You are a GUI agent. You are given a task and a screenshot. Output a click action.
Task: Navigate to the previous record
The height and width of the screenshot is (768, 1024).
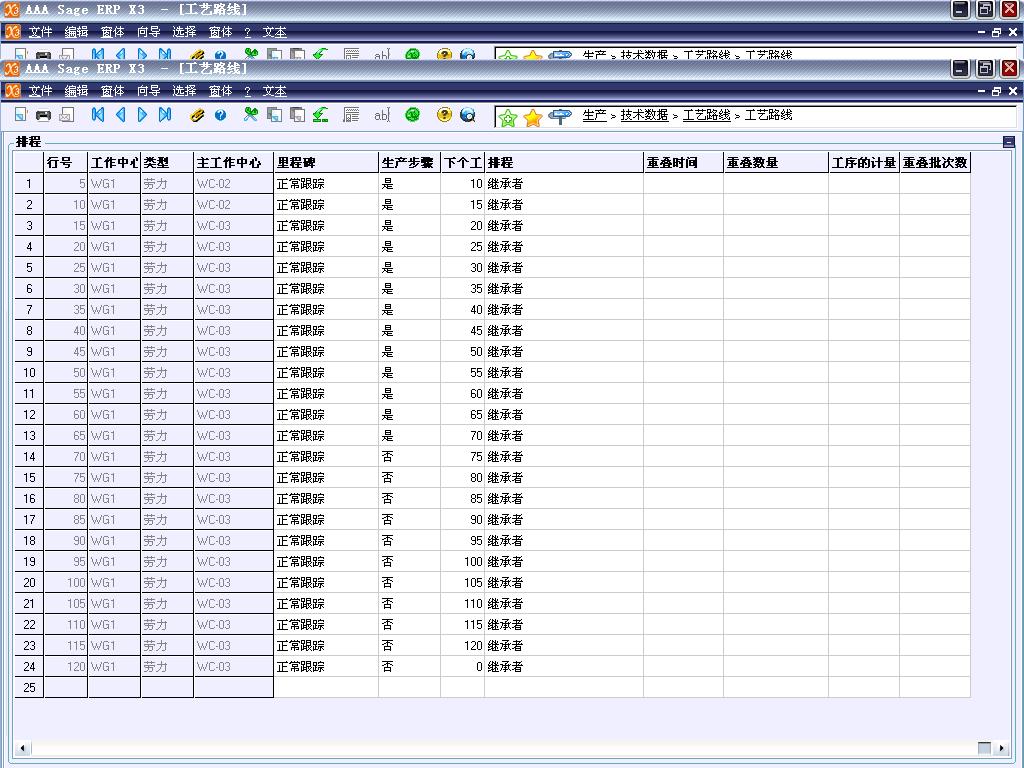point(120,115)
